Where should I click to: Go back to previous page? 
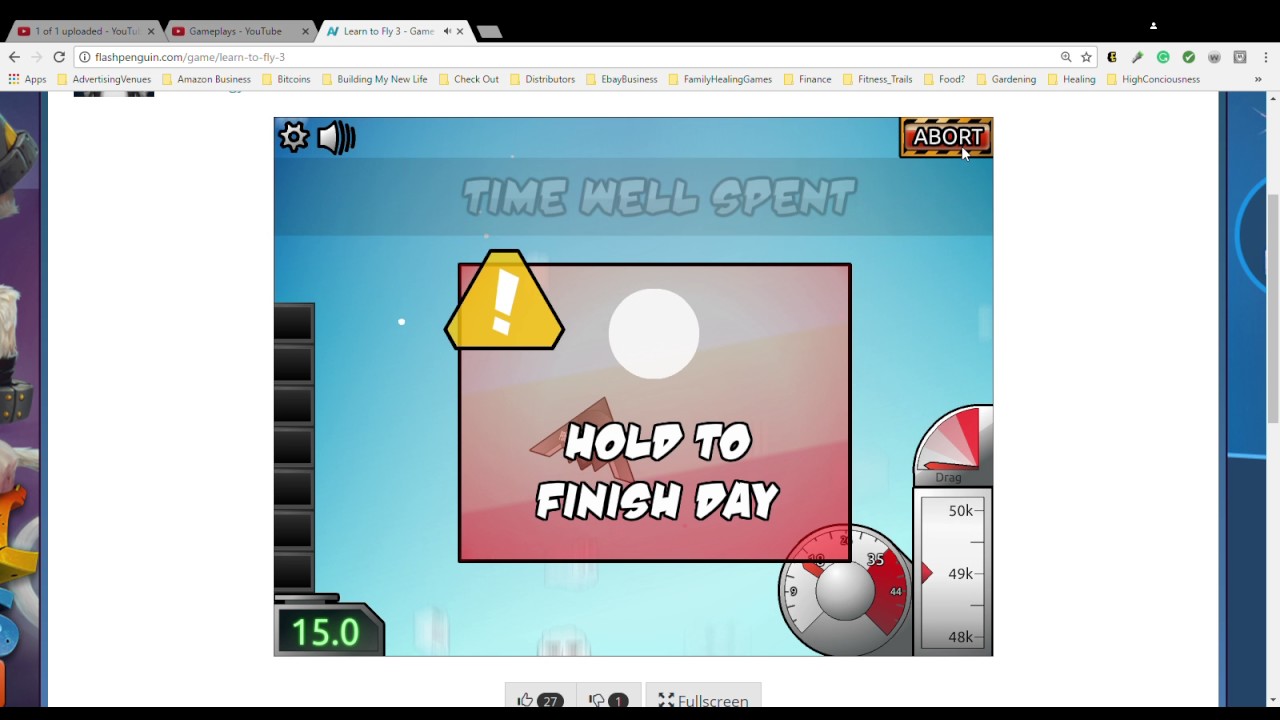tap(14, 57)
